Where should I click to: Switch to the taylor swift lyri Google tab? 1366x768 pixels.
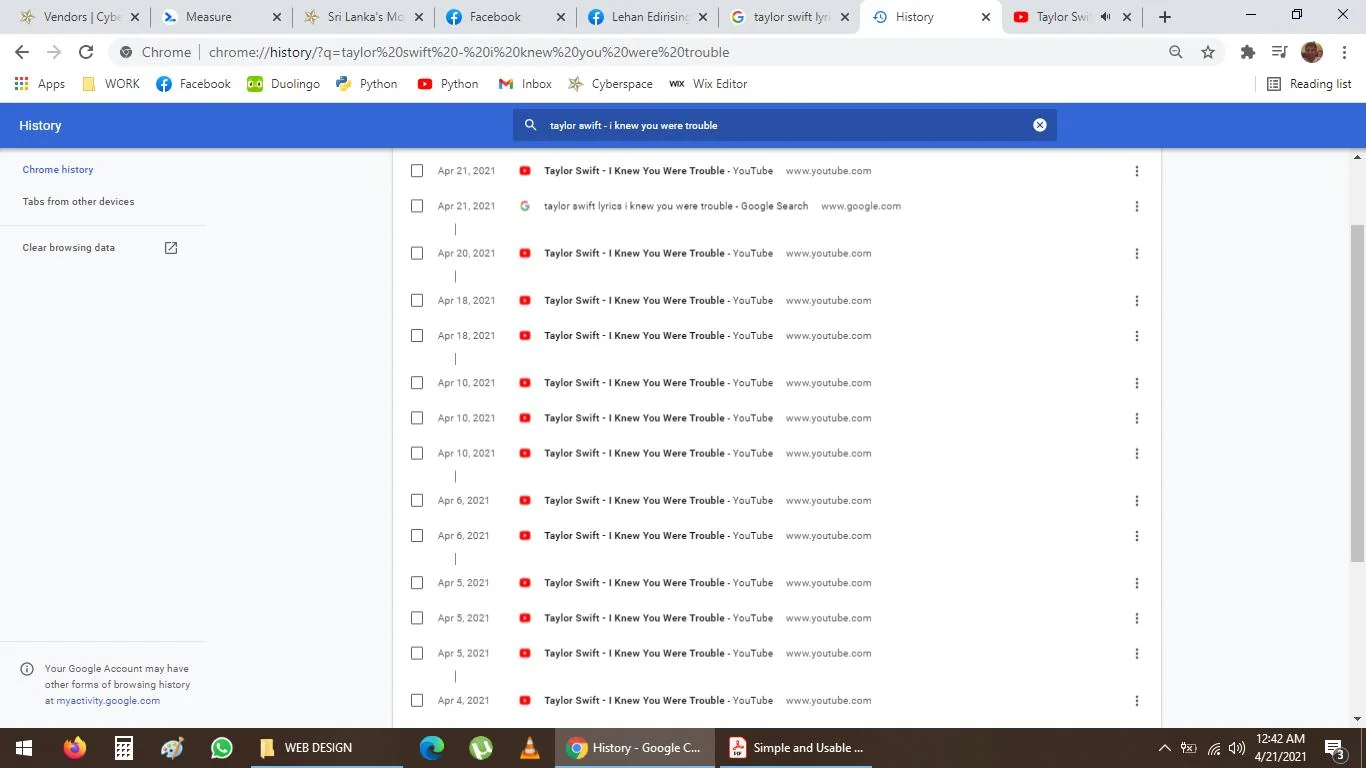(x=790, y=17)
